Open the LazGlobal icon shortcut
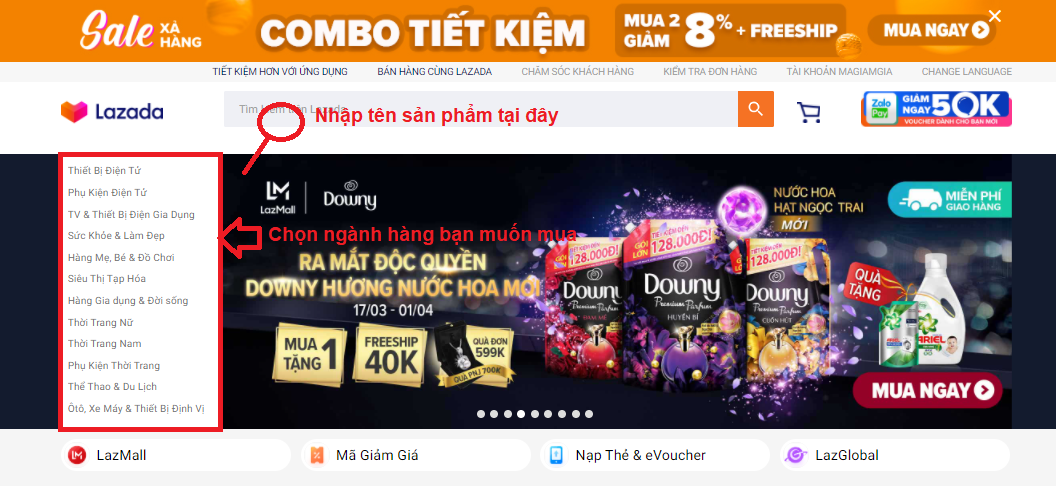 (x=795, y=455)
